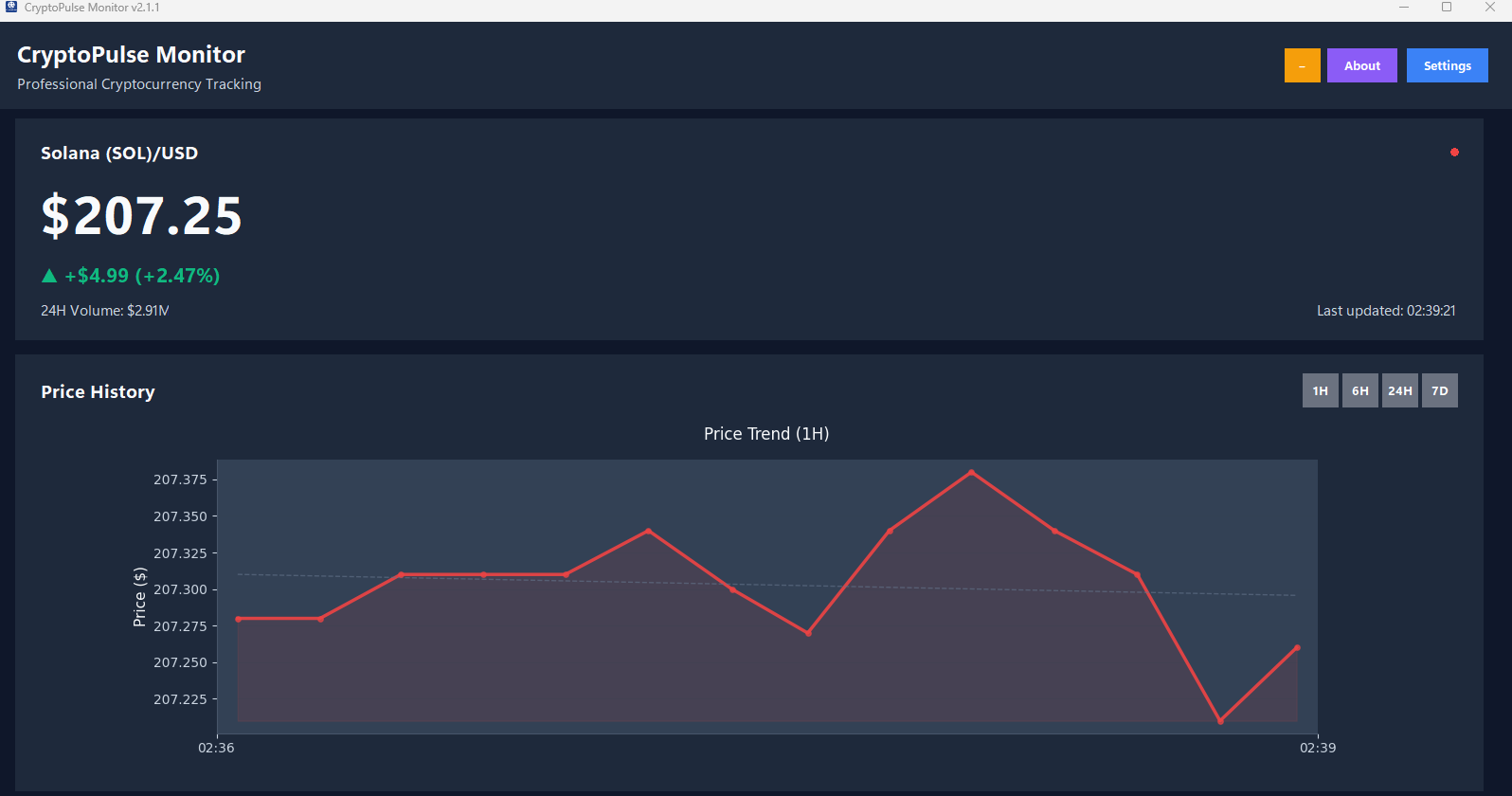1512x796 pixels.
Task: Click the green up-arrow change indicator
Action: 49,276
